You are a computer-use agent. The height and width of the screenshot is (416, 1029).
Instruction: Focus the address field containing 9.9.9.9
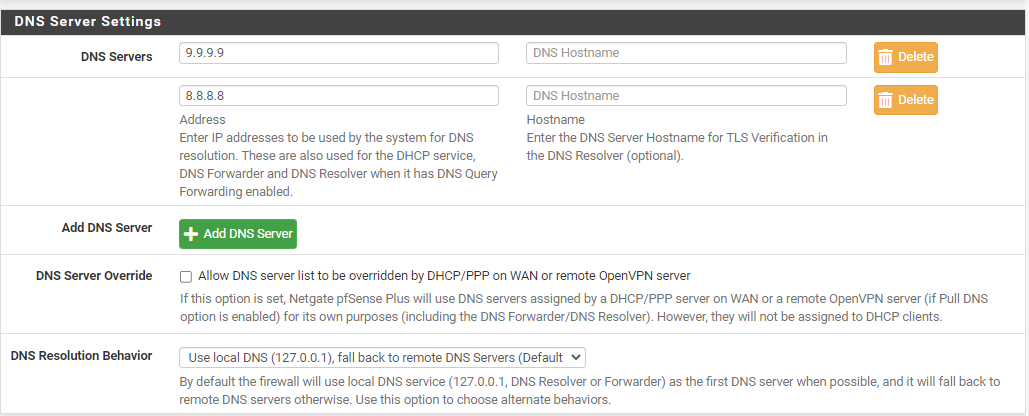tap(339, 53)
